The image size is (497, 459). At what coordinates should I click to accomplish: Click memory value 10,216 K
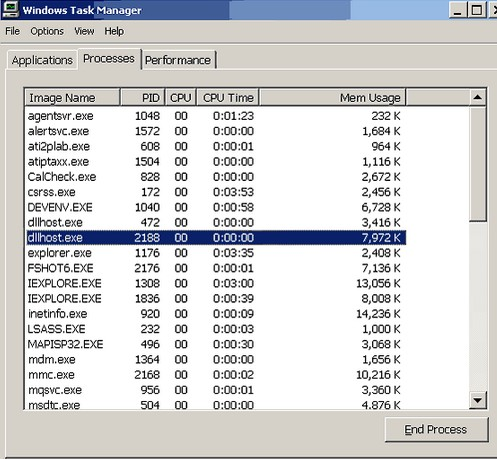coord(378,375)
